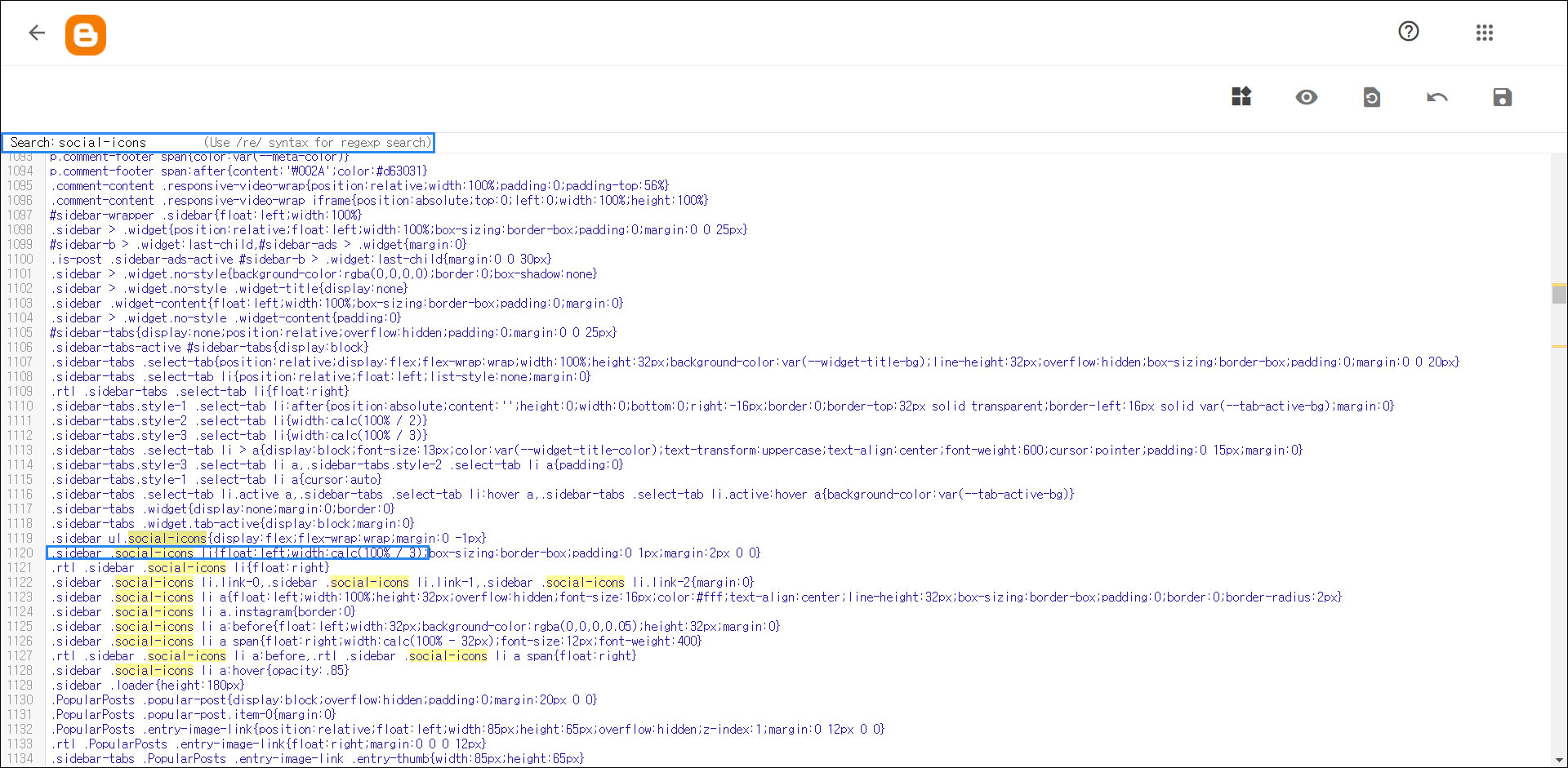Open the help question-mark icon

(x=1409, y=31)
